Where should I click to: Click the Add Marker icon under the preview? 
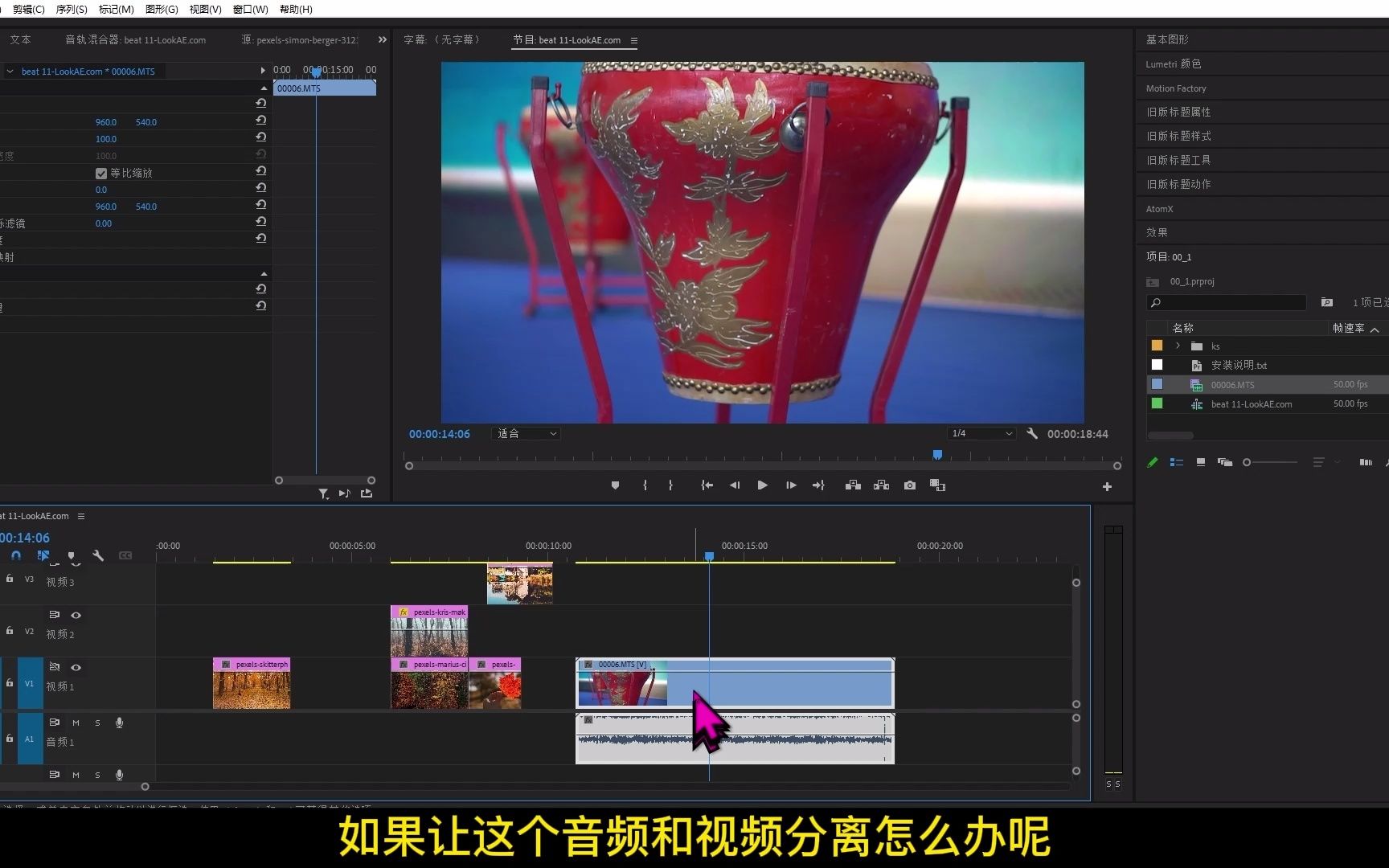tap(615, 485)
